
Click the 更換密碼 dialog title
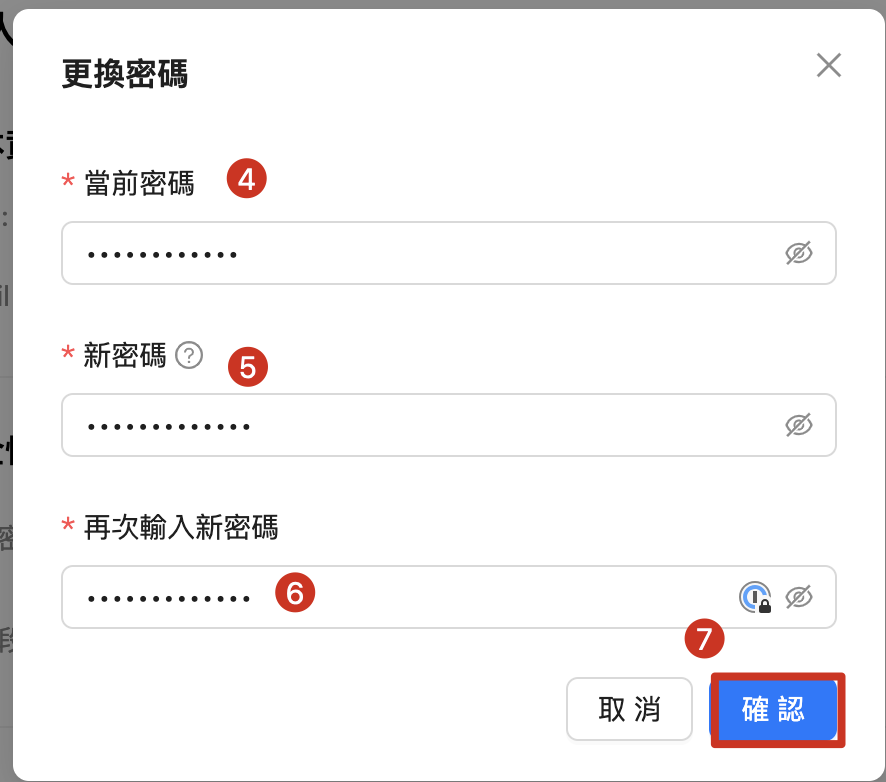pyautogui.click(x=125, y=73)
